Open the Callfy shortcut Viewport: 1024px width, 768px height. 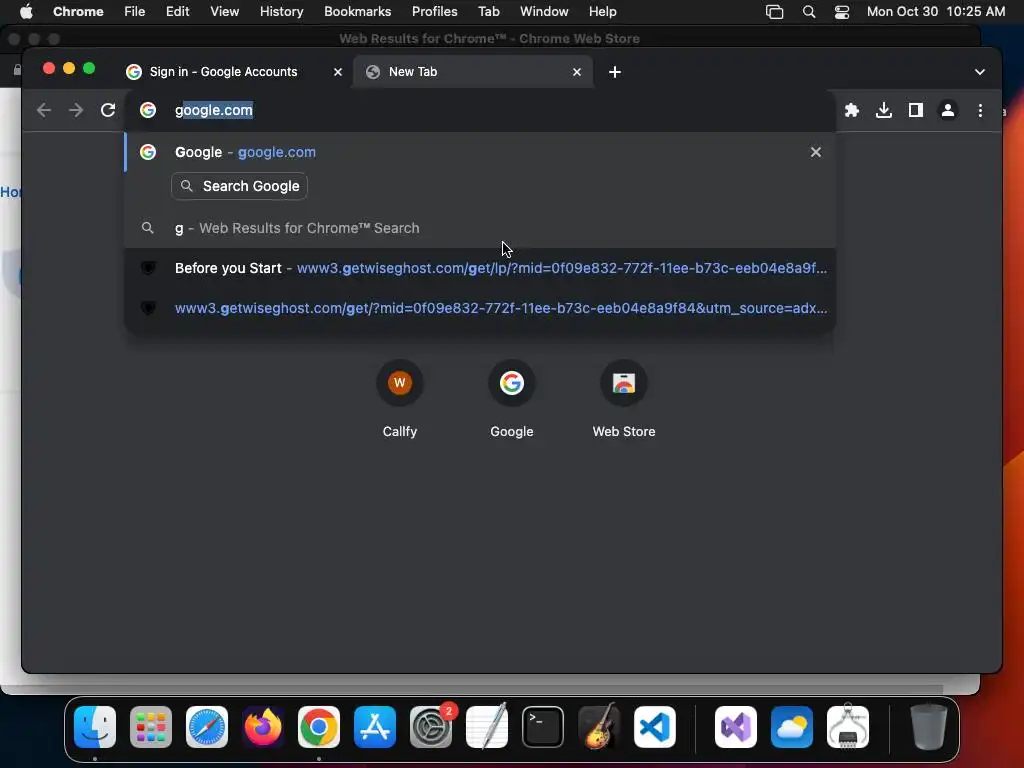tap(400, 400)
